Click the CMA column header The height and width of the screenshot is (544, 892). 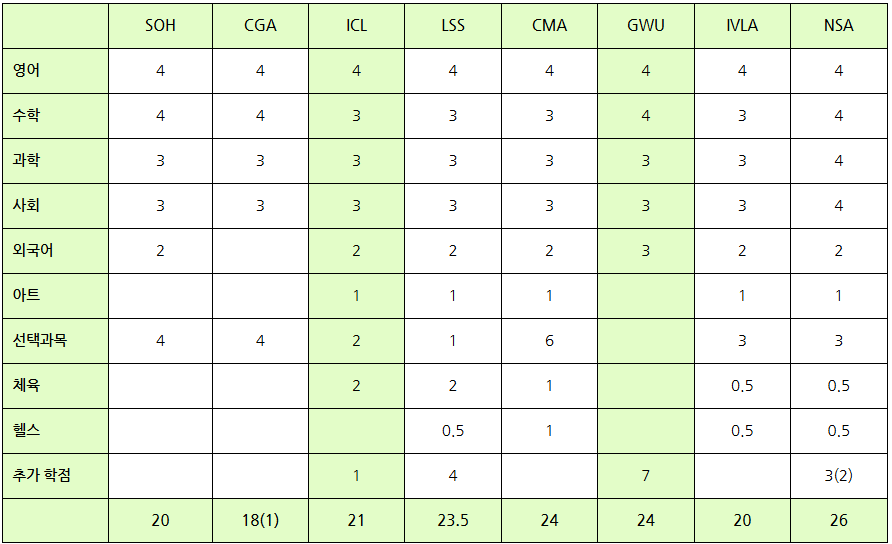coord(550,26)
